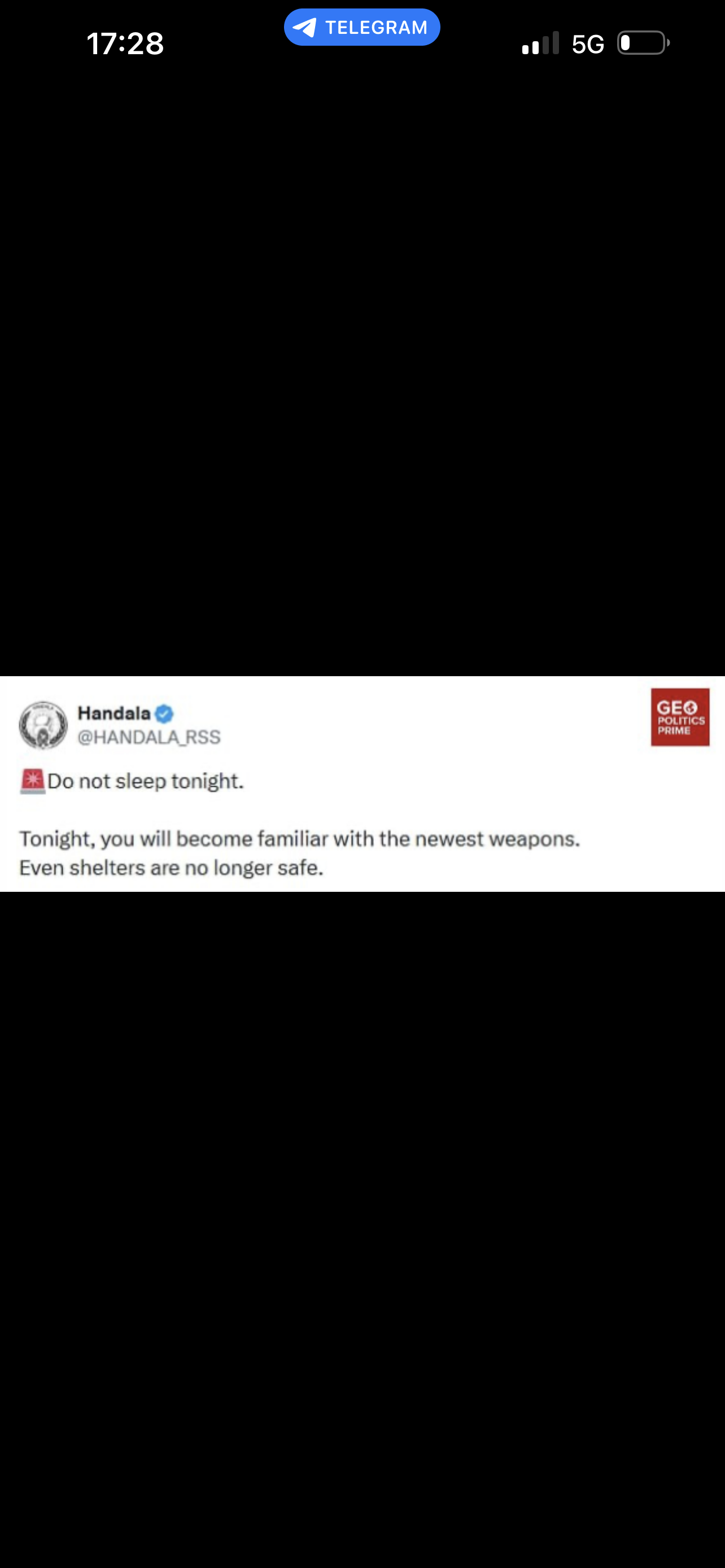Tap the paper plane icon in Telegram pill
725x1568 pixels.
304,28
